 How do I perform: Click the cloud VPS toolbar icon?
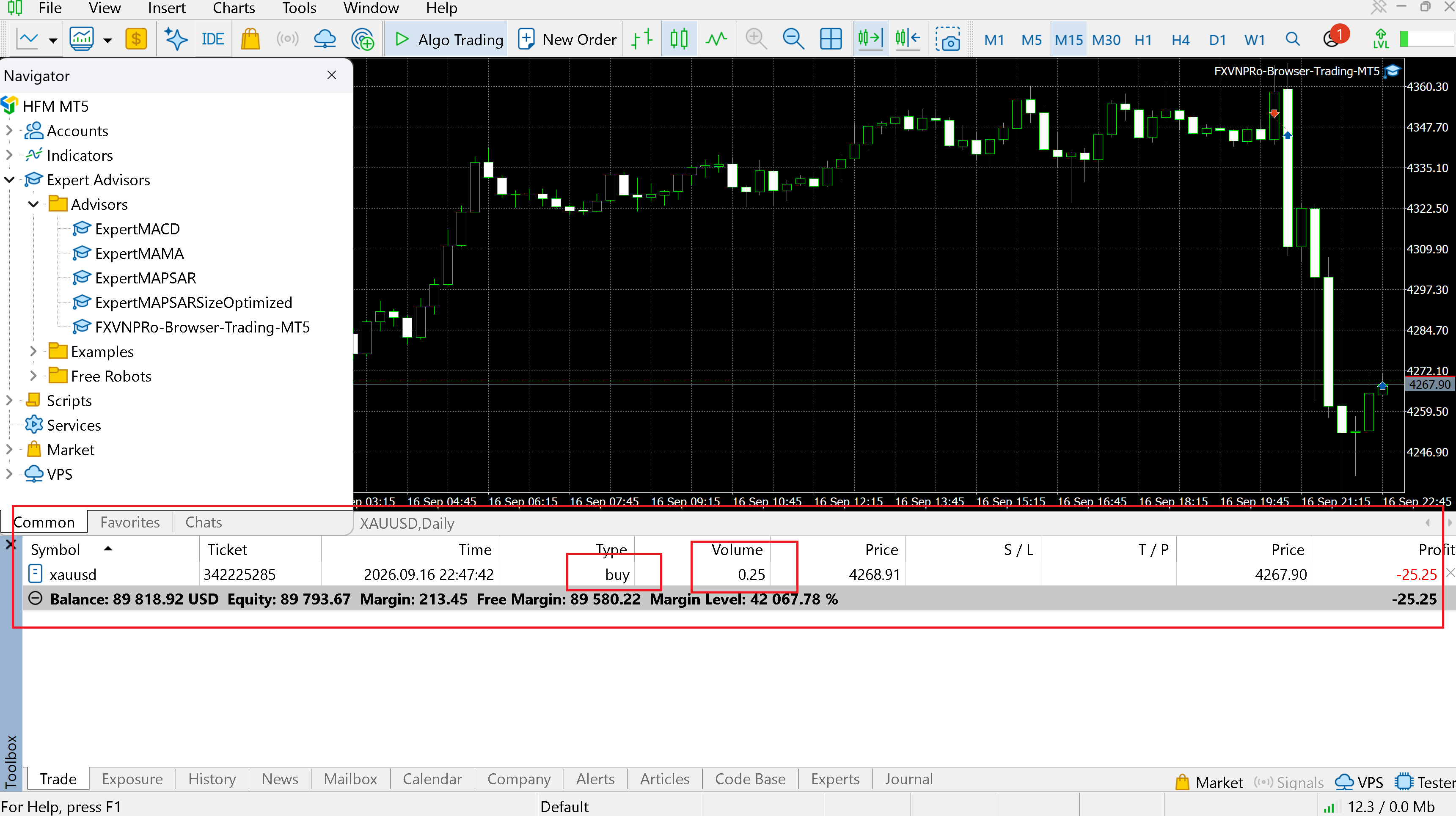pos(325,40)
